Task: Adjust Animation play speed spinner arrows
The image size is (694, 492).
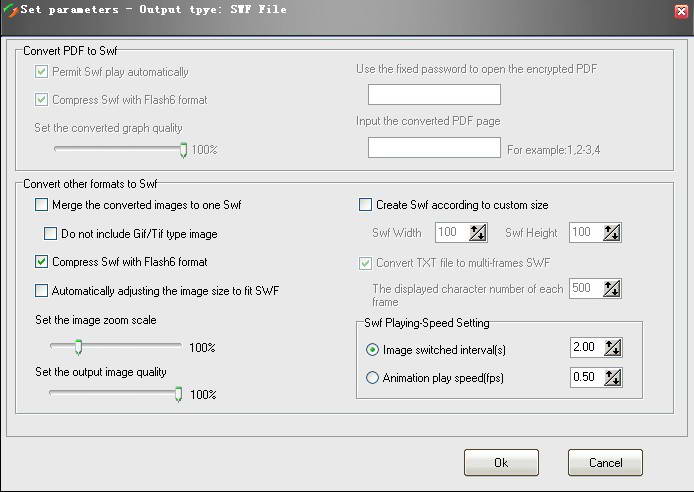Action: [612, 378]
